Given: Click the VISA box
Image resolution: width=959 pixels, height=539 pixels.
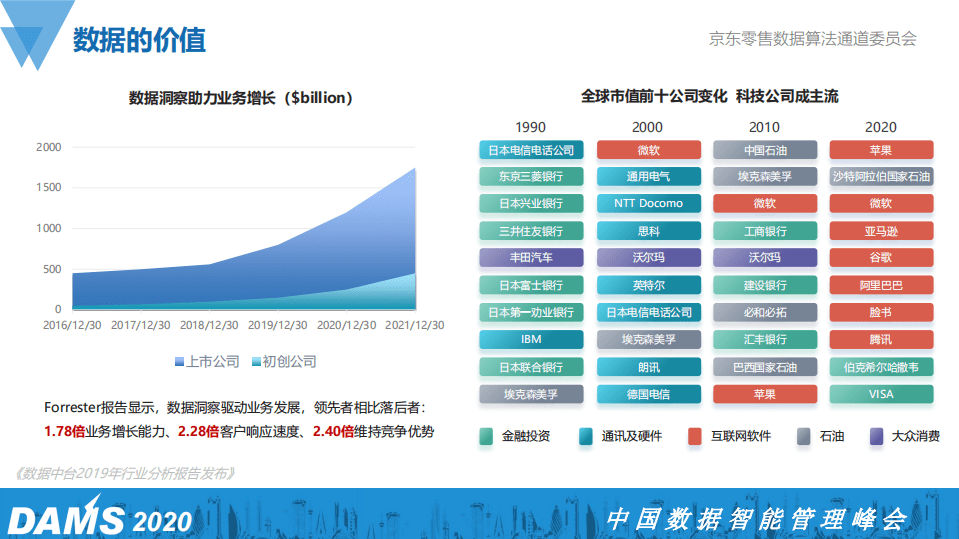Looking at the screenshot, I should coord(881,394).
